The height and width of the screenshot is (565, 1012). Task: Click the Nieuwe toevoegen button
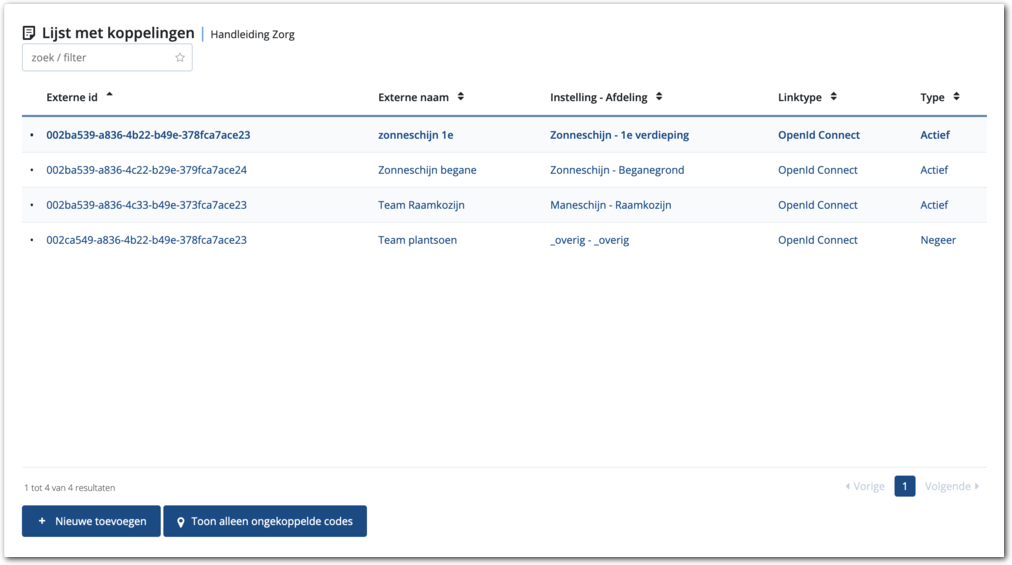91,521
